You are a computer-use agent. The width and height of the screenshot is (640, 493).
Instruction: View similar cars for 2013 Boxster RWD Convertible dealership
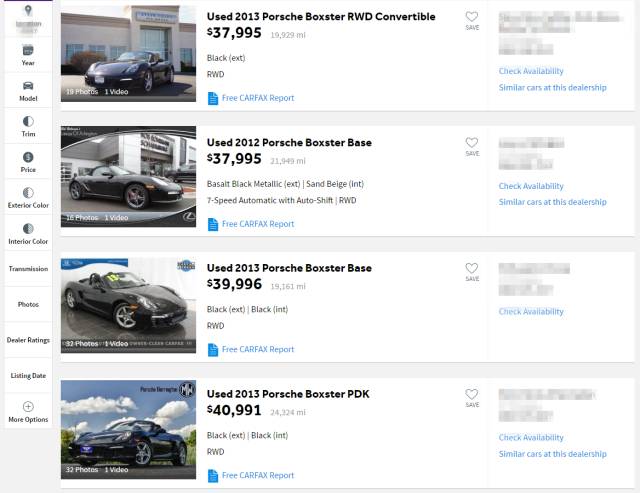tap(553, 88)
